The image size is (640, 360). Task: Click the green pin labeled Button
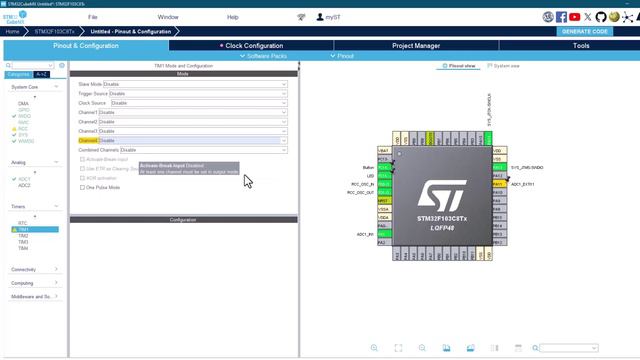(x=384, y=167)
